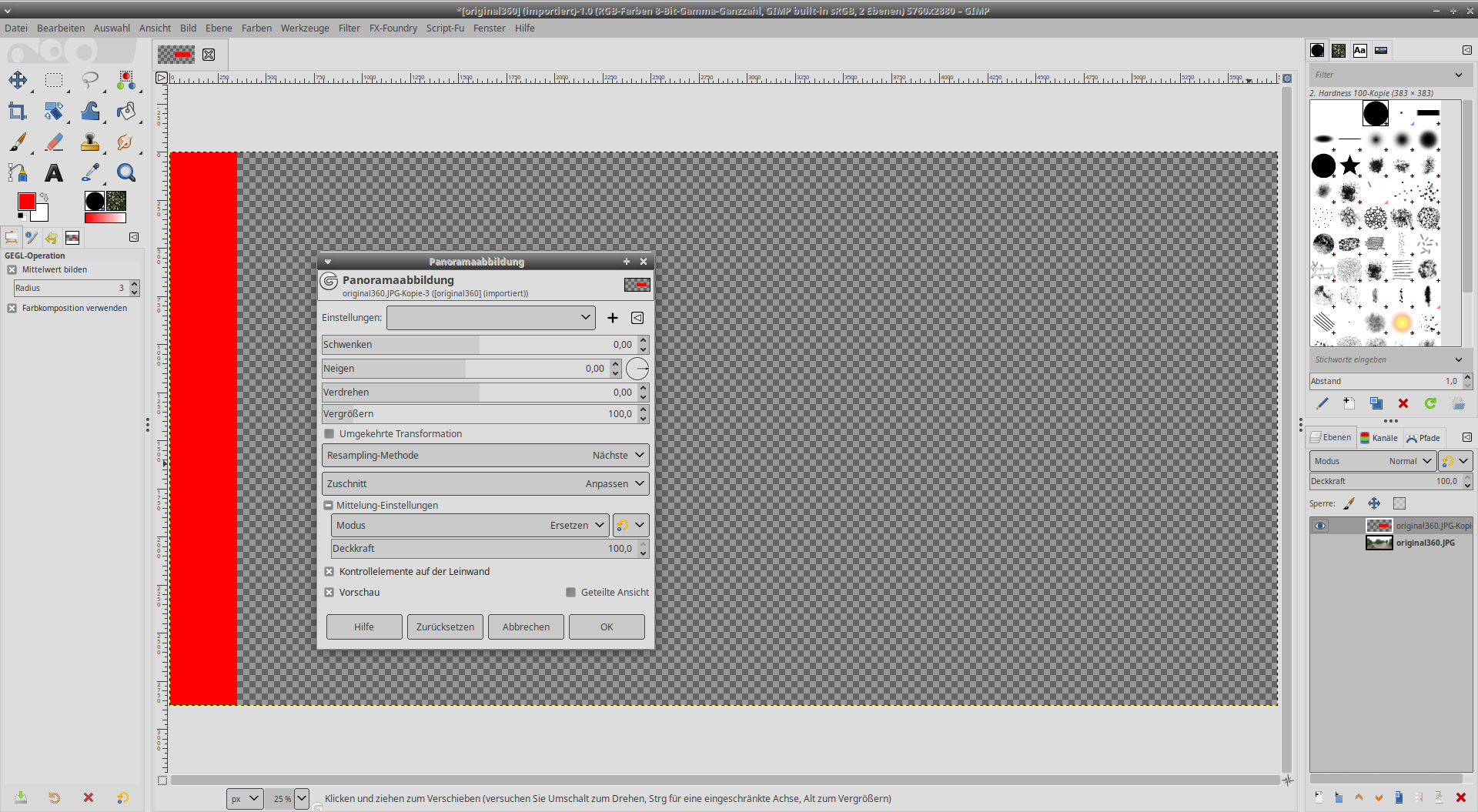Image resolution: width=1478 pixels, height=812 pixels.
Task: Select the Move tool in toolbox
Action: (18, 80)
